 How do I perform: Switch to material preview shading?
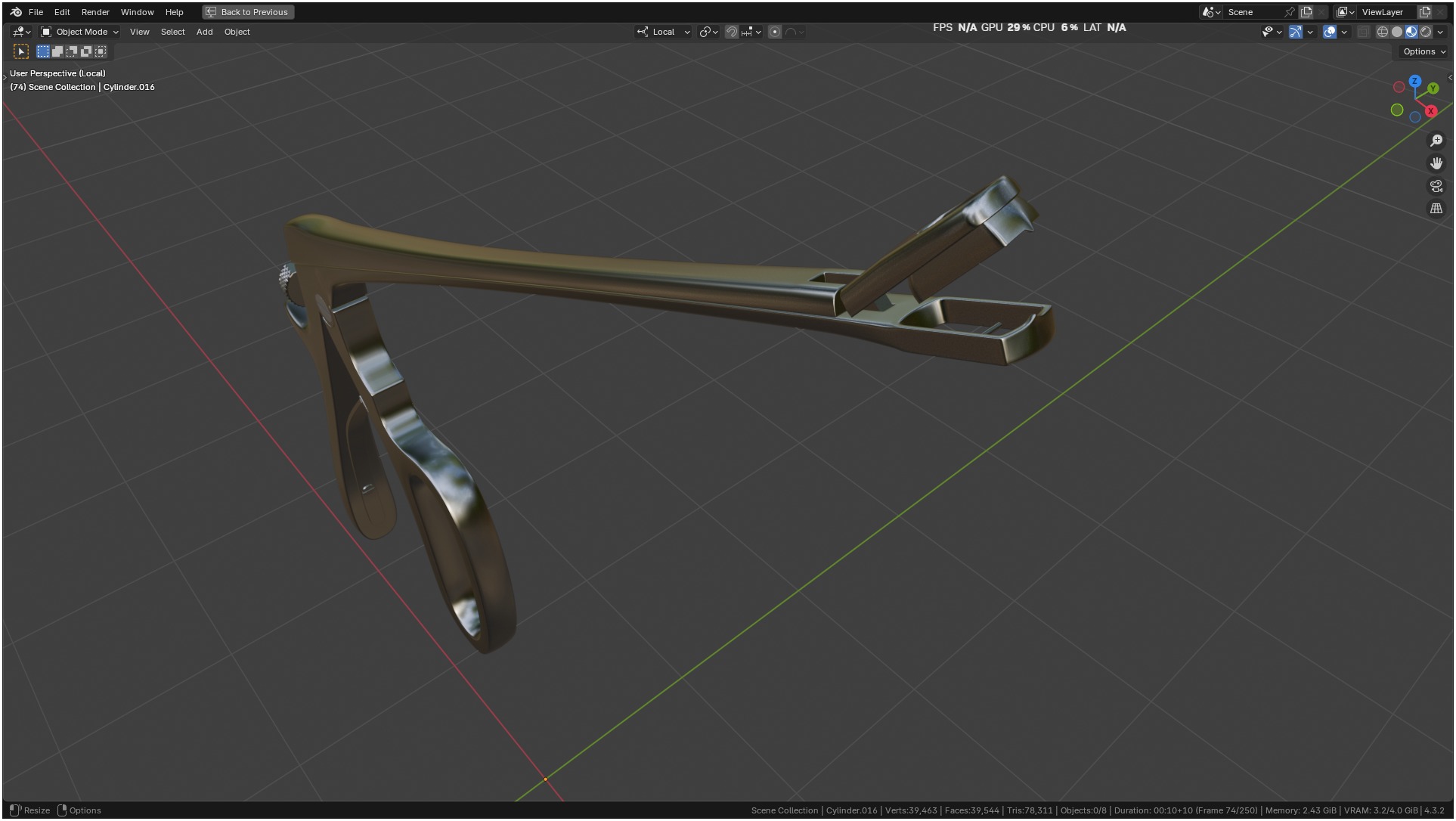(1411, 32)
